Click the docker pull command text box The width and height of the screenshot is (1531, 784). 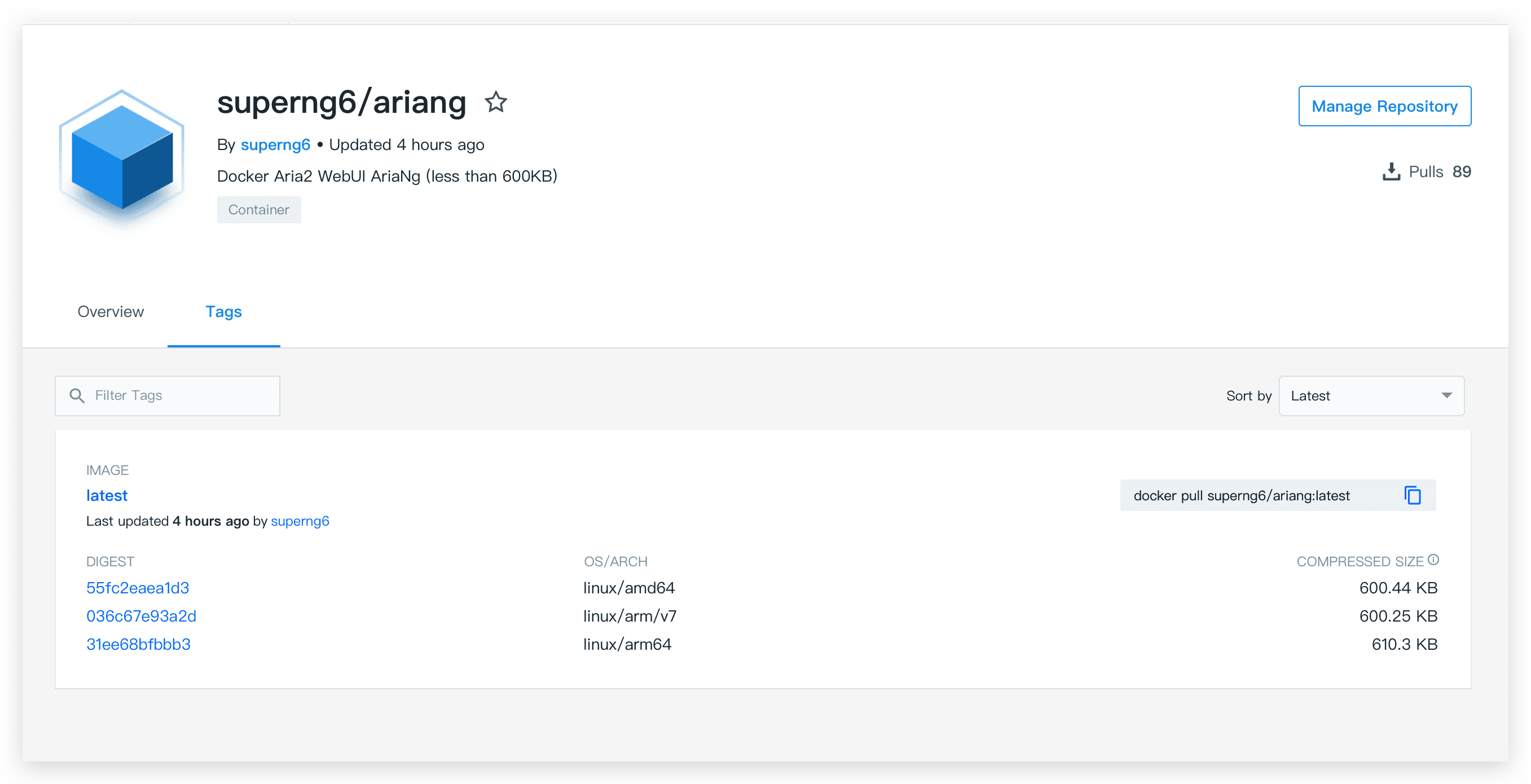point(1242,495)
